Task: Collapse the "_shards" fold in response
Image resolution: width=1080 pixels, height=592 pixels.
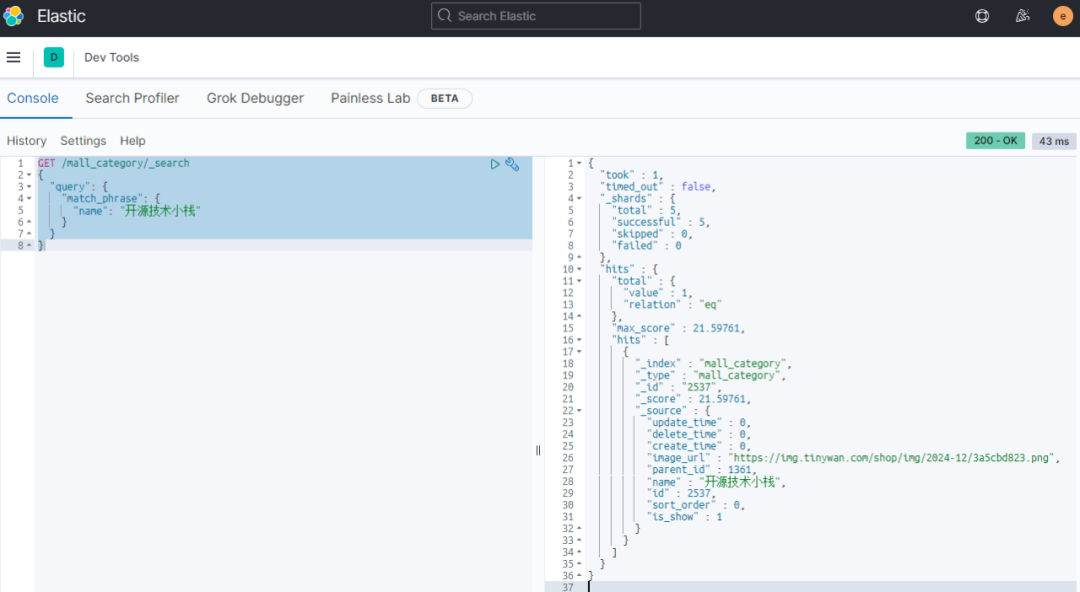Action: (579, 199)
